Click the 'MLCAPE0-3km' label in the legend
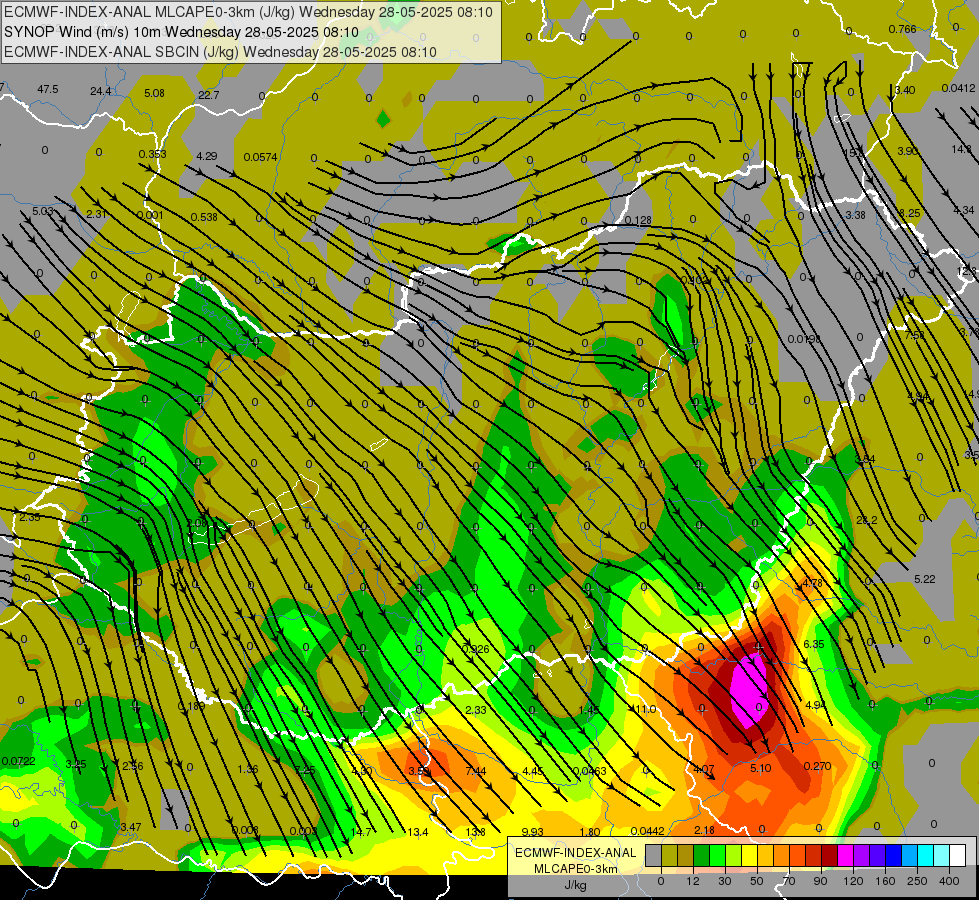 point(575,868)
